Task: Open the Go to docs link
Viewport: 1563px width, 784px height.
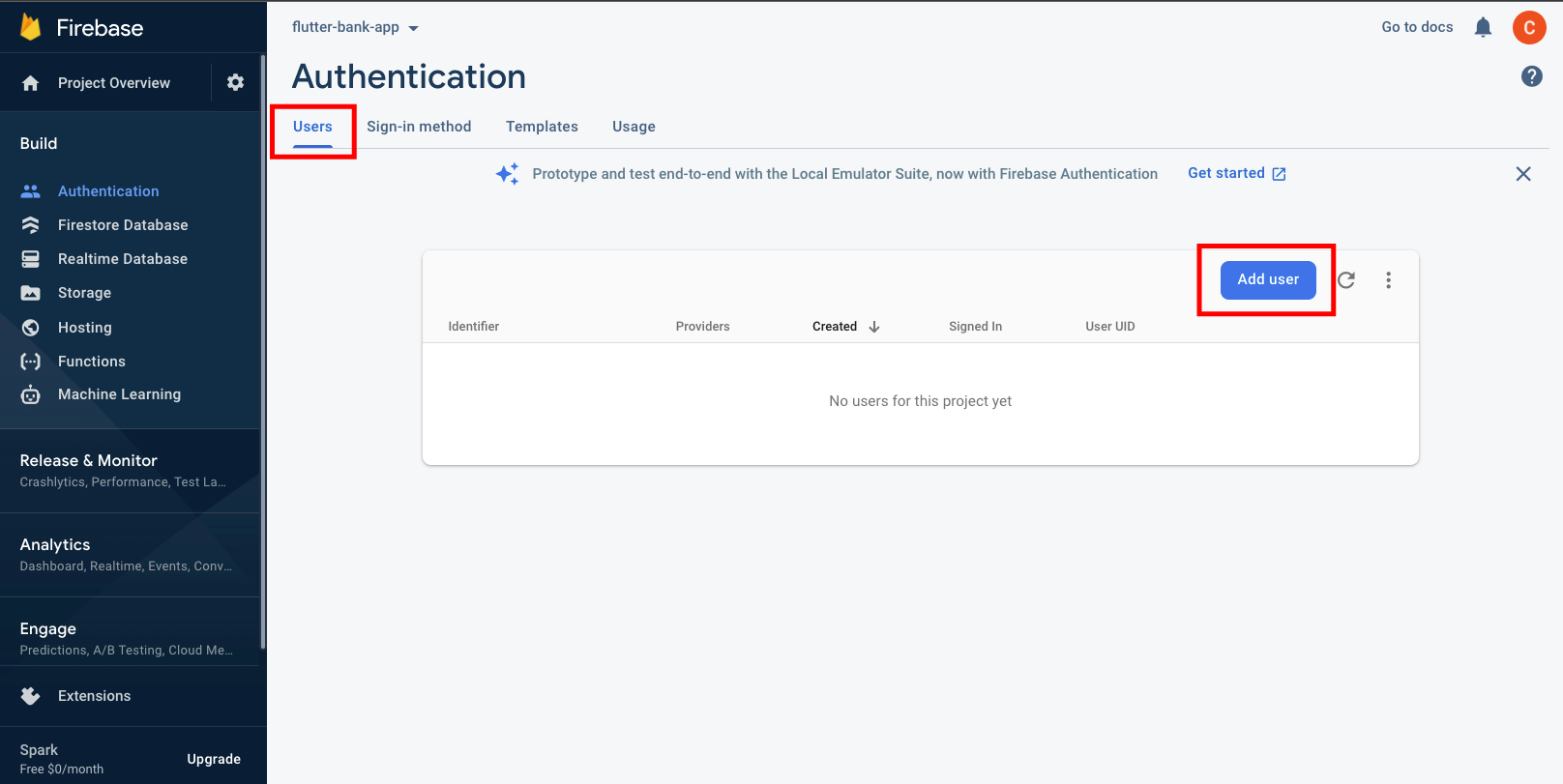Action: [1417, 27]
